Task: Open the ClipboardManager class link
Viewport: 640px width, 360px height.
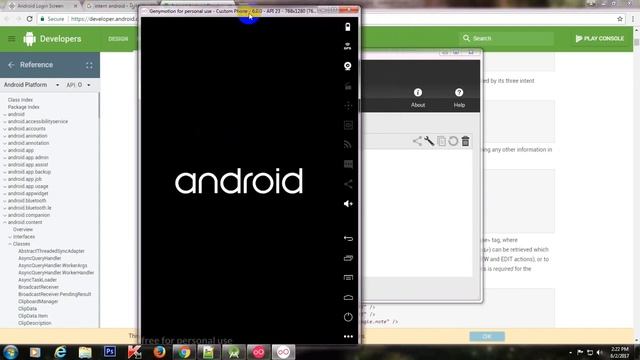Action: (38, 302)
